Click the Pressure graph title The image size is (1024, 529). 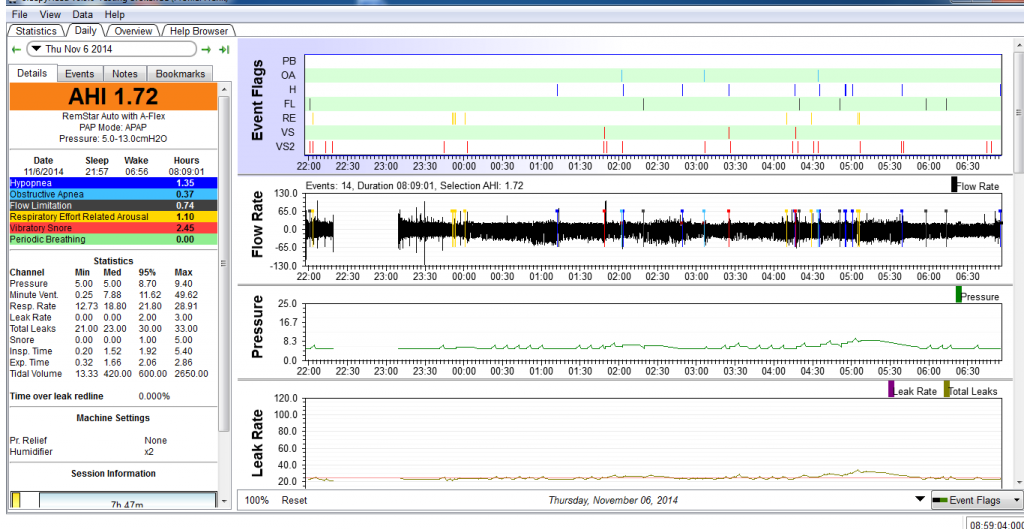pyautogui.click(x=259, y=327)
